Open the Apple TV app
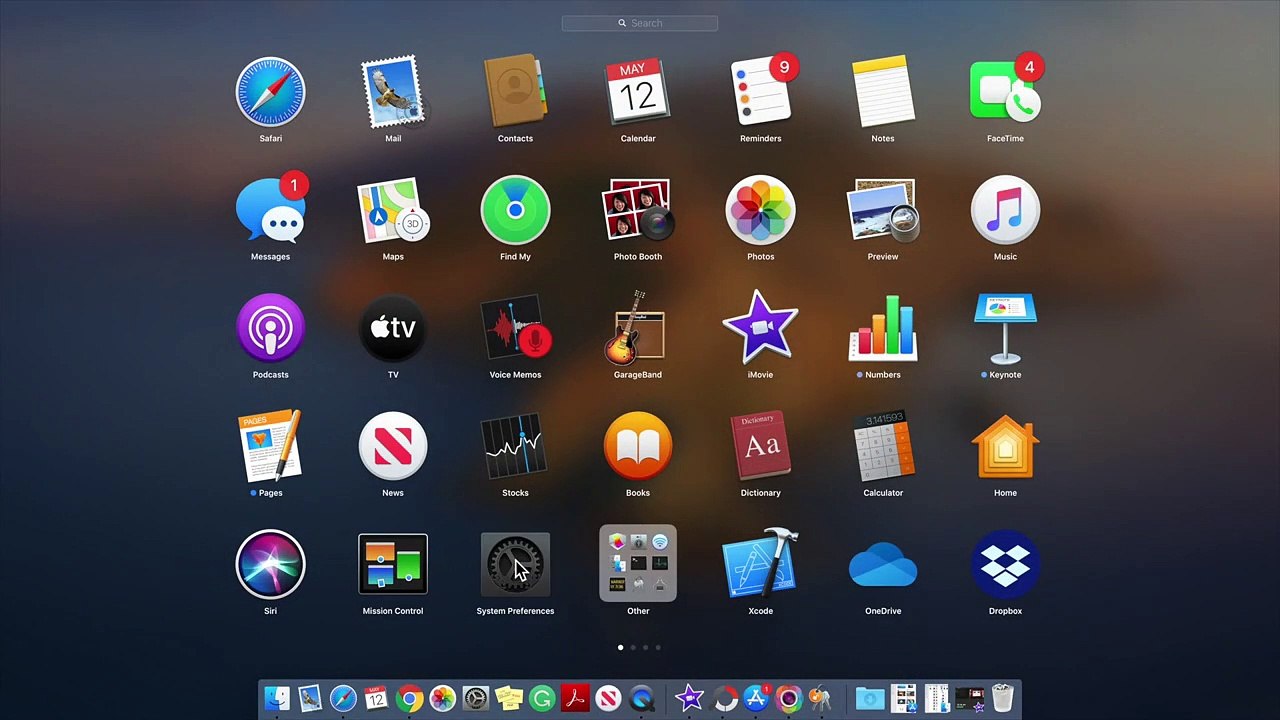Image resolution: width=1280 pixels, height=720 pixels. (x=393, y=328)
